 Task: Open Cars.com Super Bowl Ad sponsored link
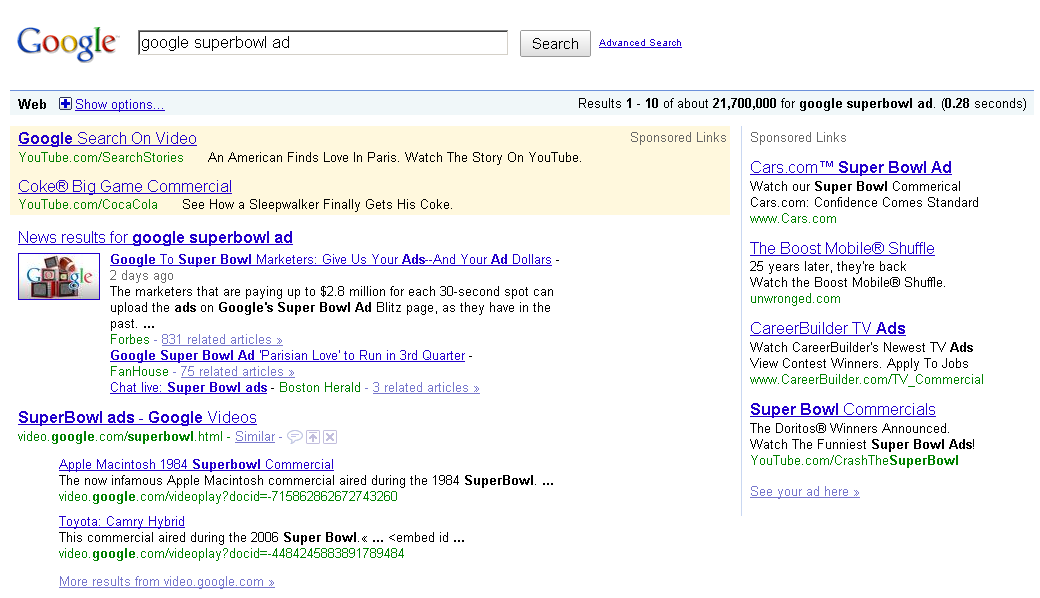(851, 167)
